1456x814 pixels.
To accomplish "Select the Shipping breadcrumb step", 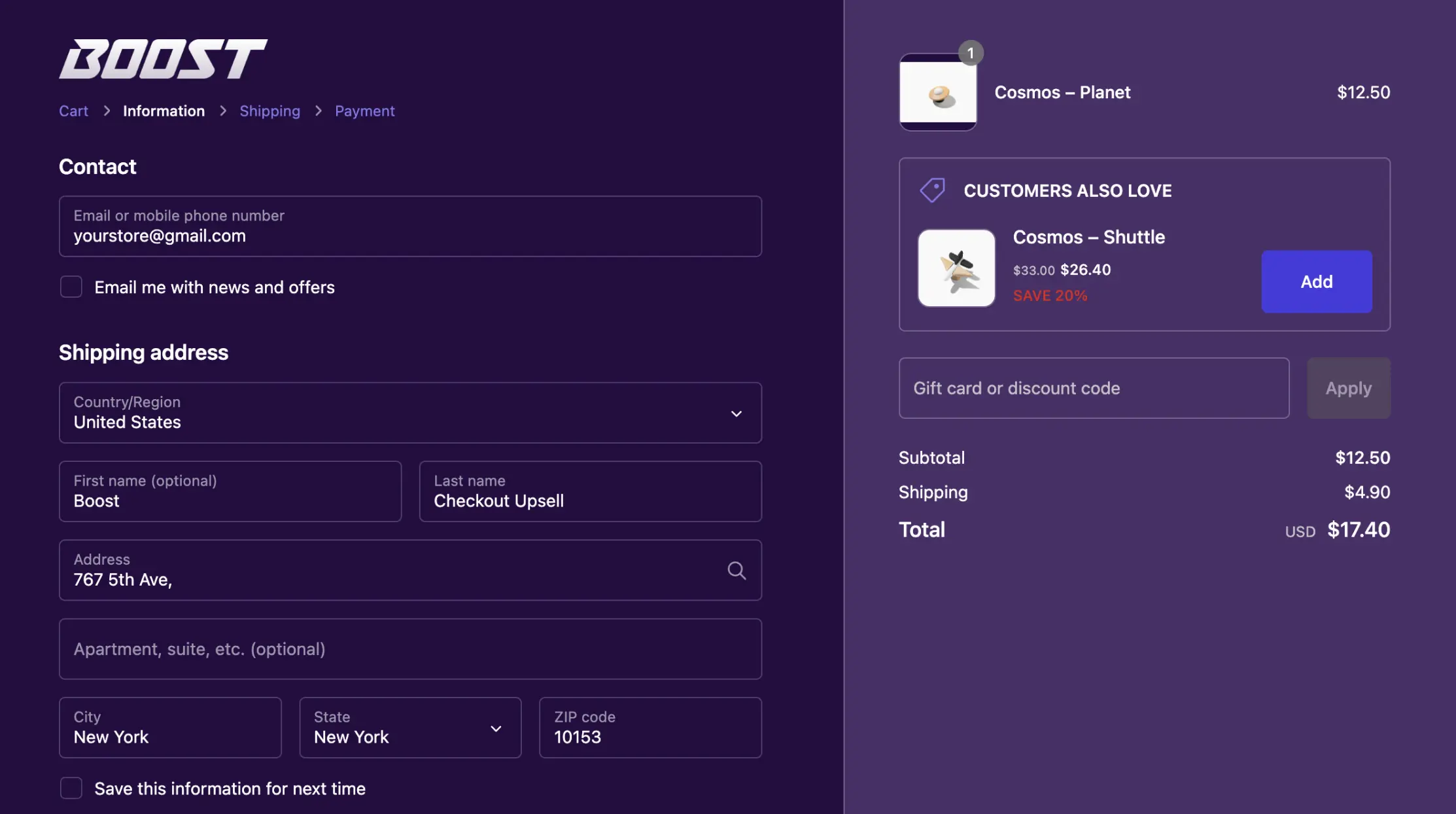I will click(x=269, y=111).
